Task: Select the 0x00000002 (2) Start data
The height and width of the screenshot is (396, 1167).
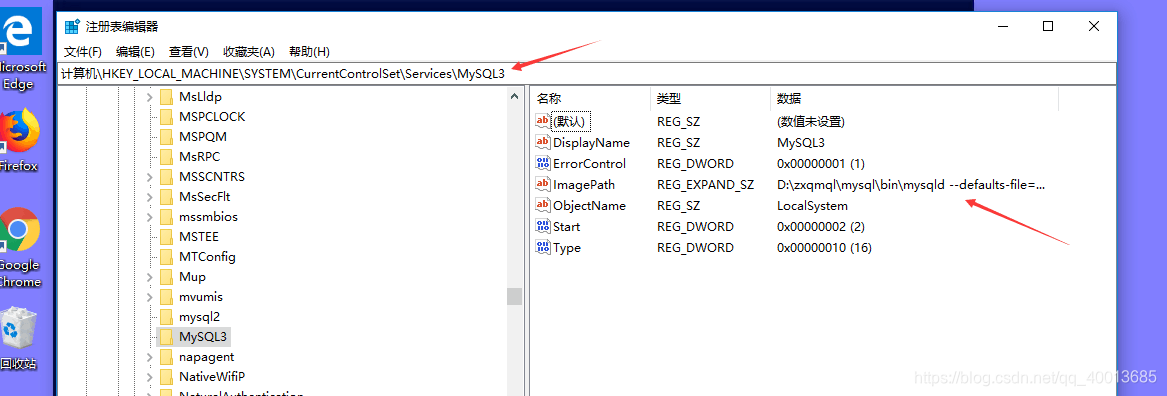Action: [821, 226]
